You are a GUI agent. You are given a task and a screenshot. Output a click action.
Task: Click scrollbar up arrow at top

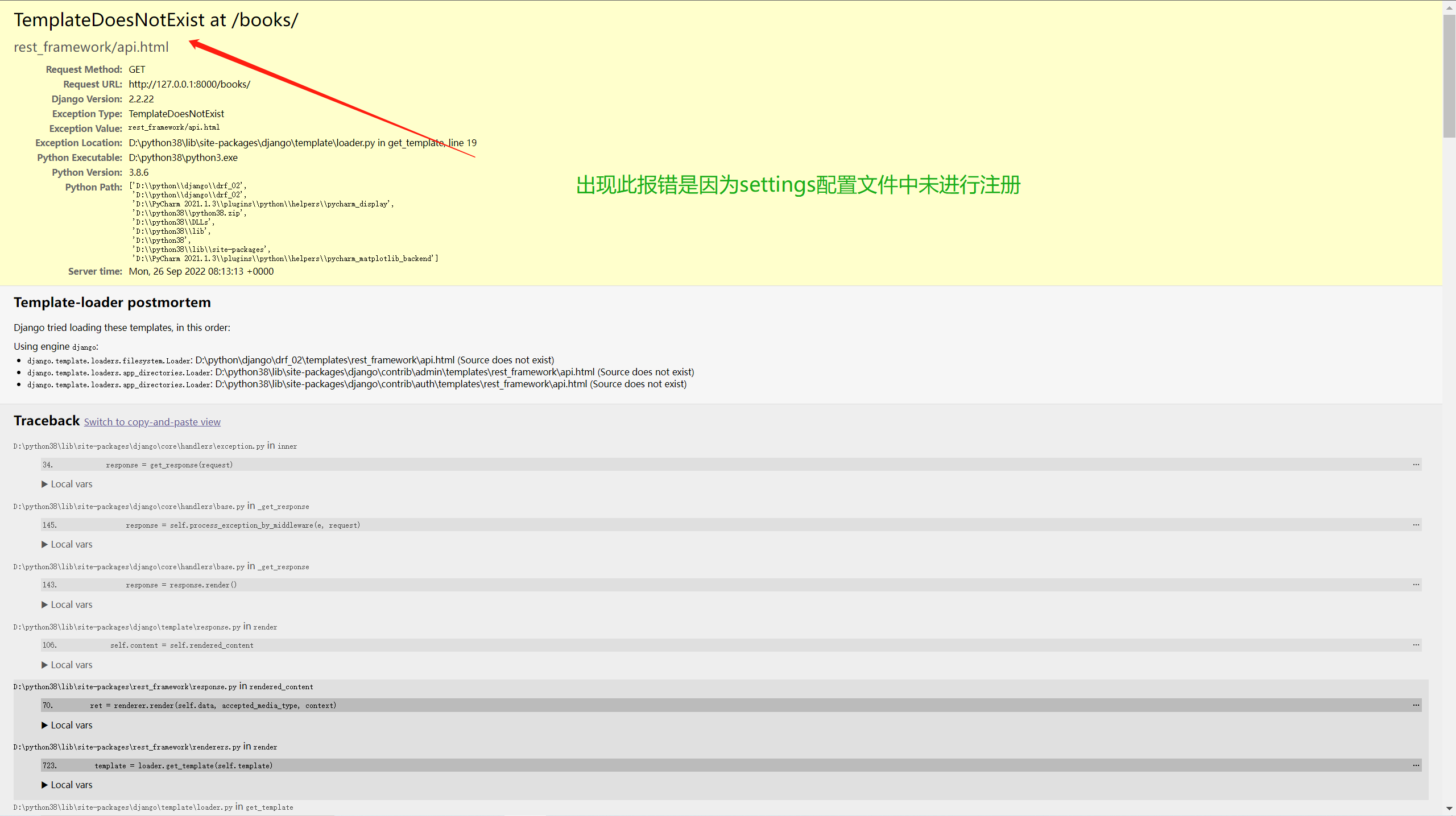click(x=1449, y=7)
